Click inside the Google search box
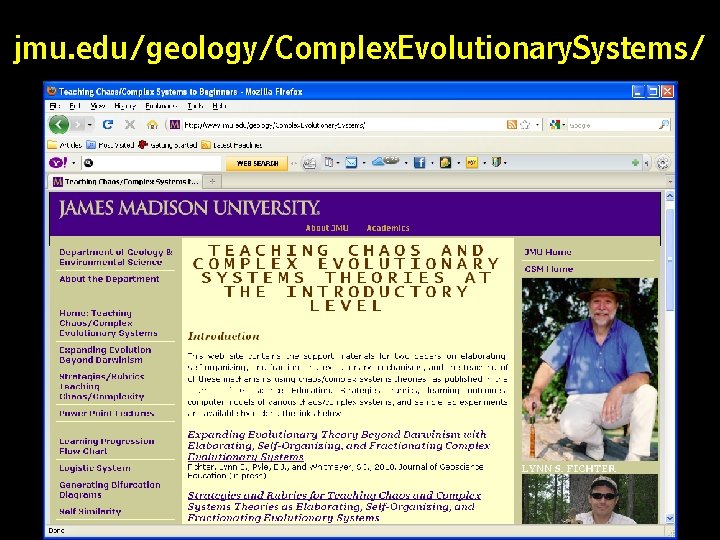Image resolution: width=720 pixels, height=540 pixels. coord(612,125)
